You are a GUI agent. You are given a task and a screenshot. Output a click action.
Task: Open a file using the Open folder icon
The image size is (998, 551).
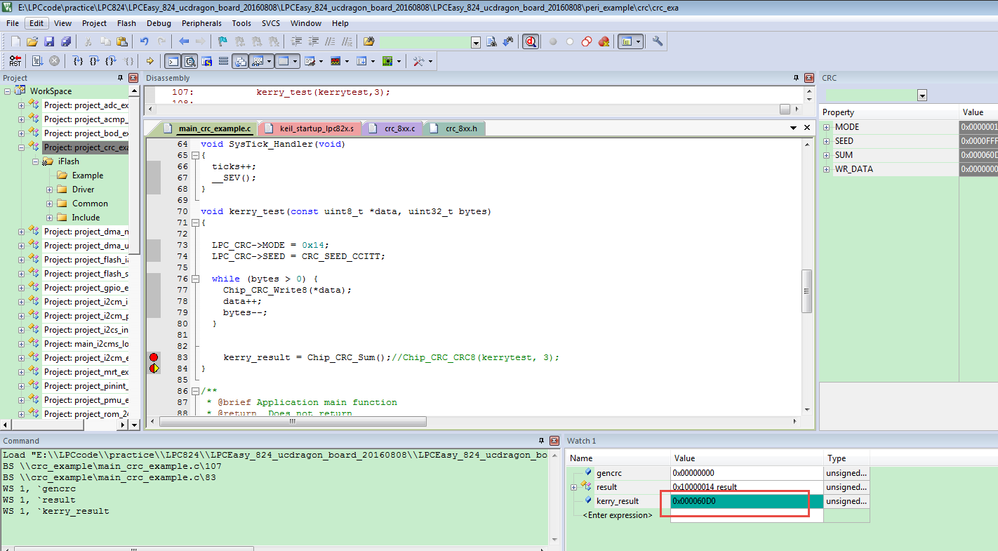point(32,41)
